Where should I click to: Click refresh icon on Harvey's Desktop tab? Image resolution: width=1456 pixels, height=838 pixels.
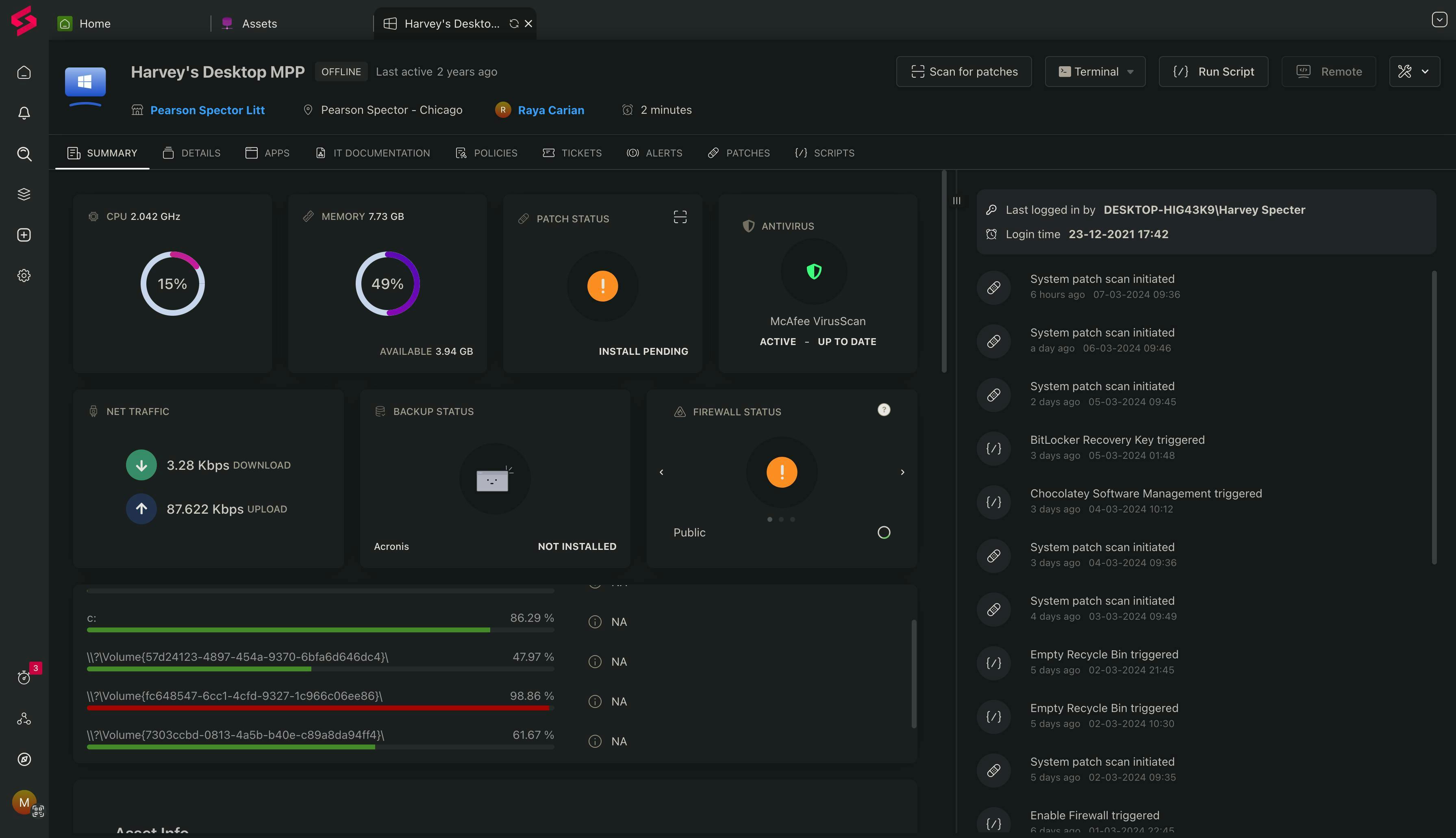click(514, 24)
